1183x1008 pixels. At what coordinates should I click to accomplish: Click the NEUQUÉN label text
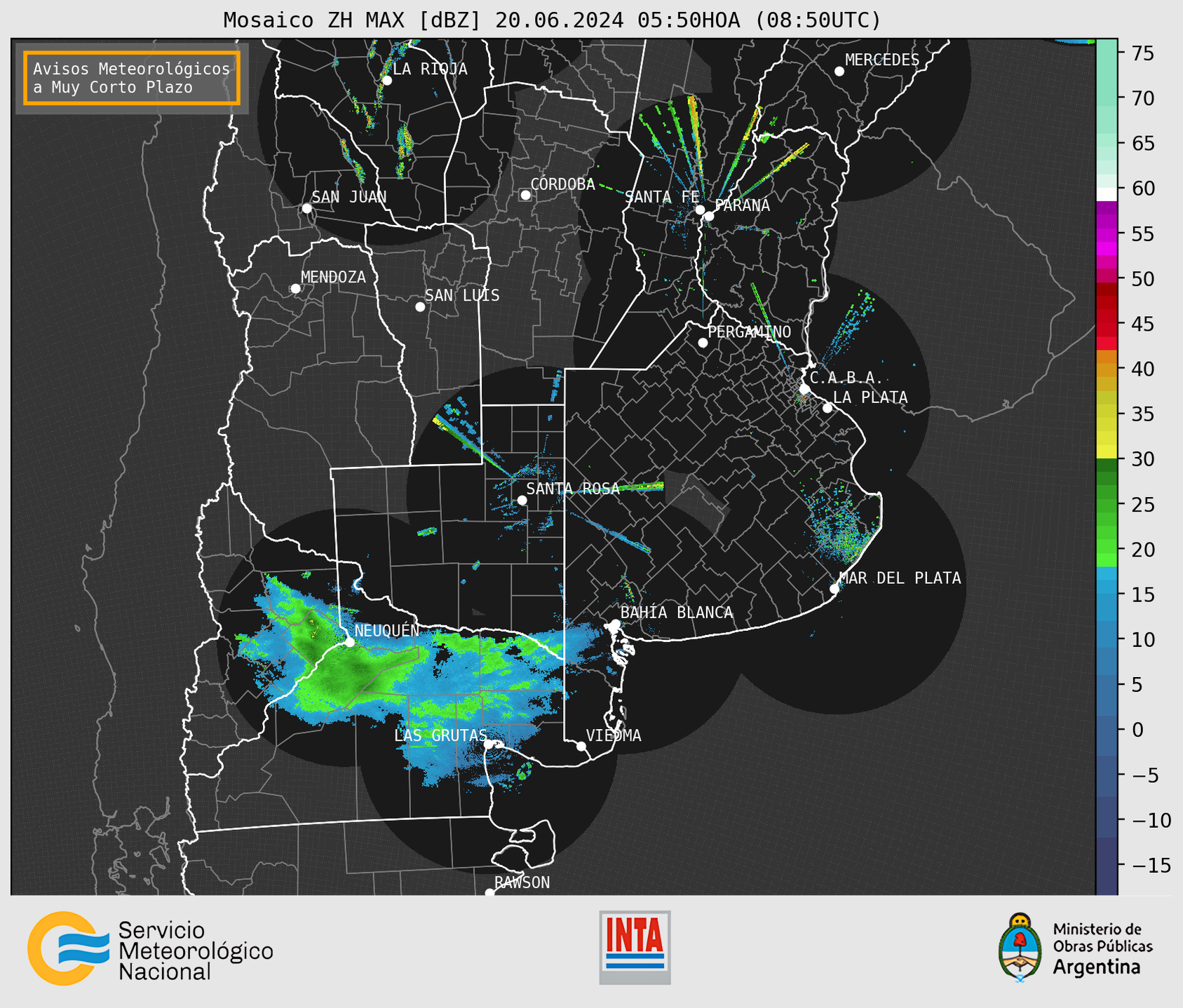[x=387, y=631]
